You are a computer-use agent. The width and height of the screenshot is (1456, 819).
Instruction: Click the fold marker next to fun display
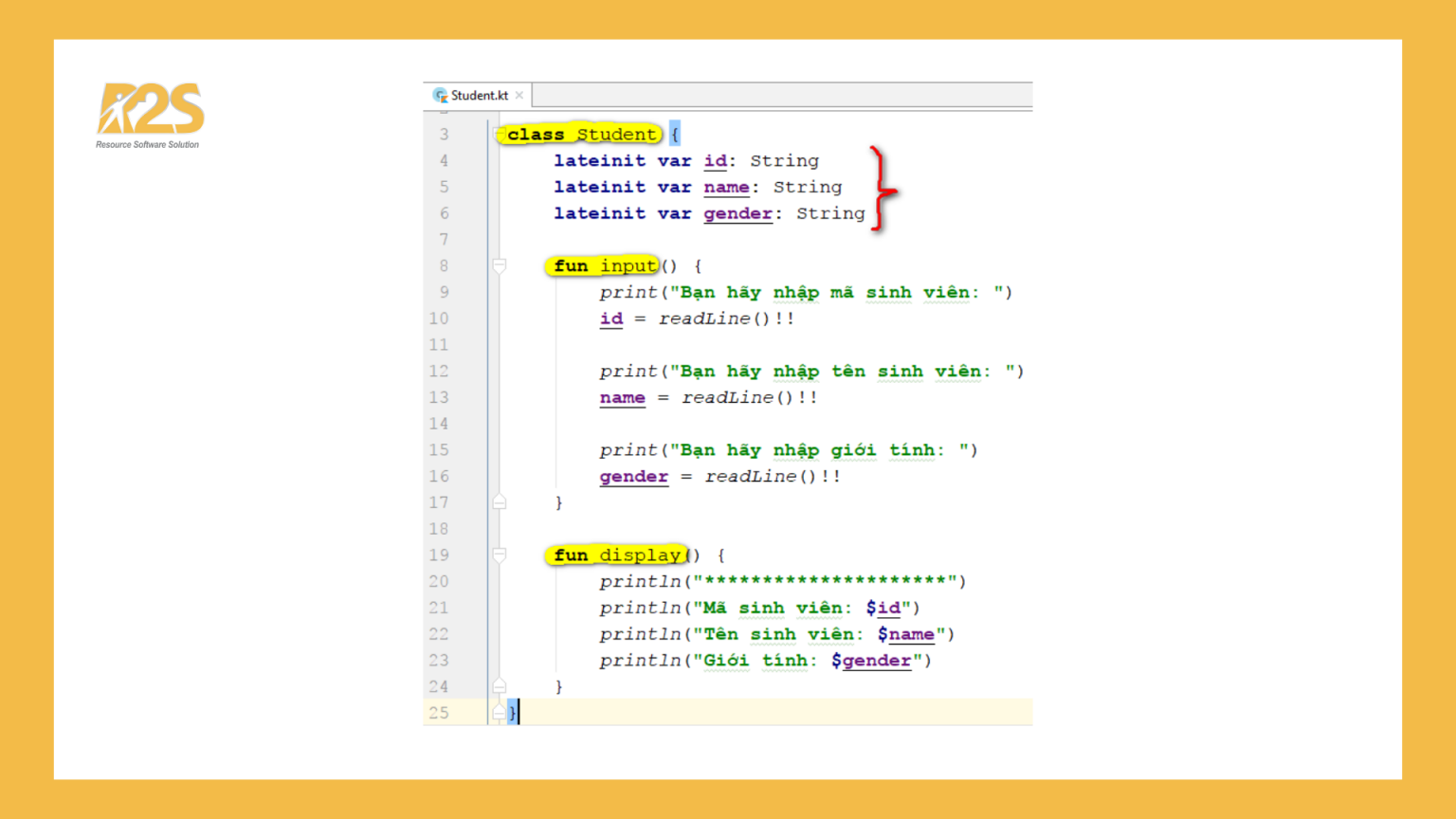pos(500,555)
